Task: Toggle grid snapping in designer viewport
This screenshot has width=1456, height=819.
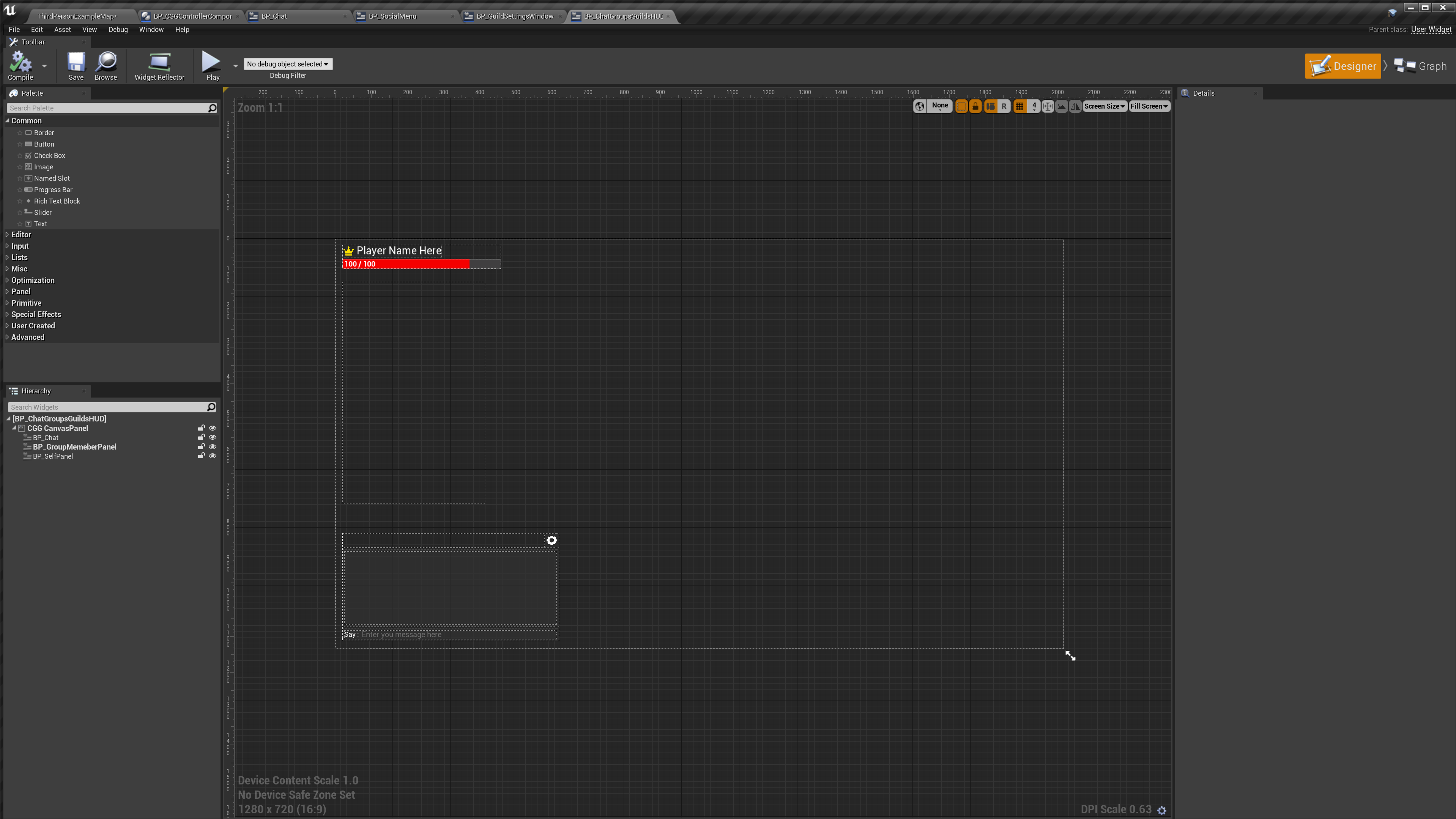Action: pyautogui.click(x=1019, y=106)
